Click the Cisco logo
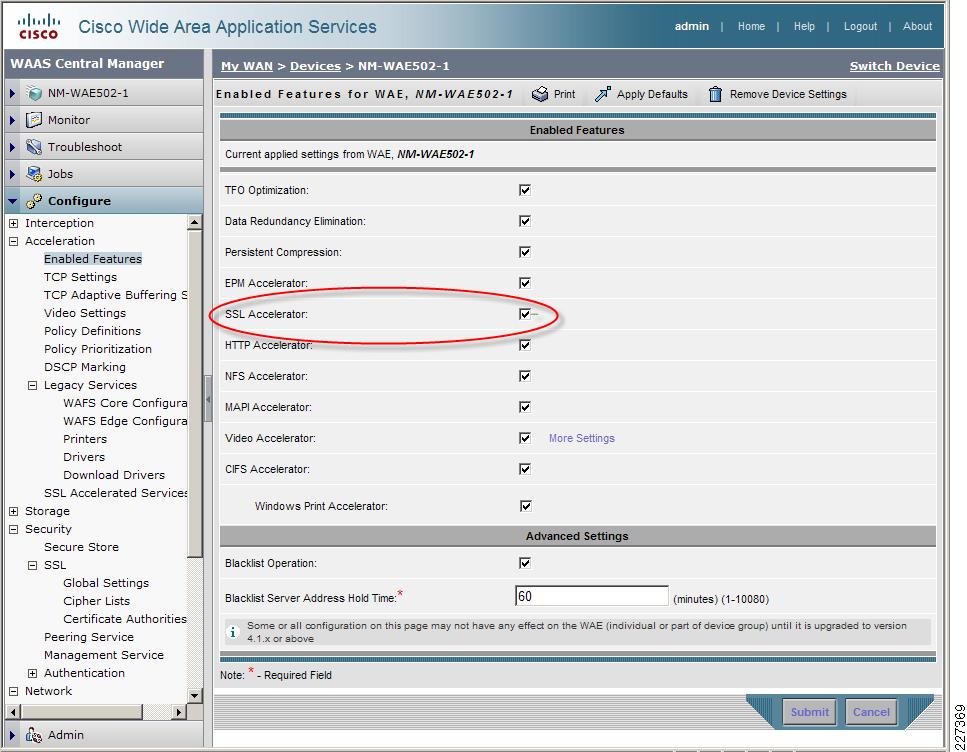This screenshot has height=752, width=967. [38, 27]
